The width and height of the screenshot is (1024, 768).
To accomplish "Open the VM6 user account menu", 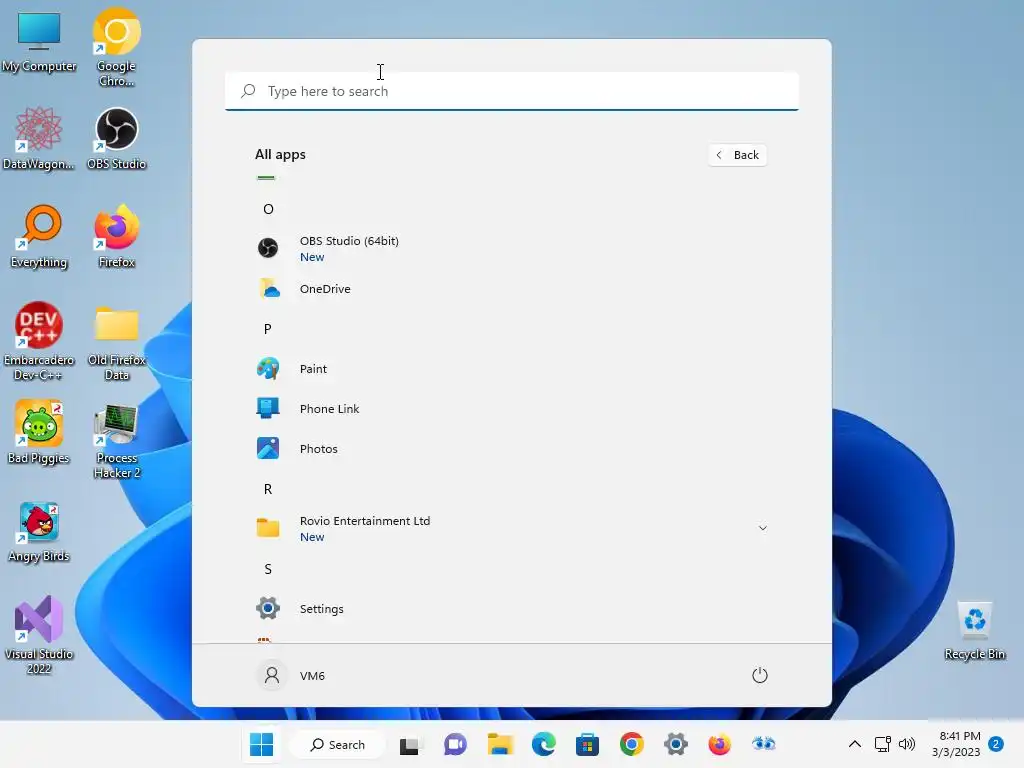I will 291,675.
